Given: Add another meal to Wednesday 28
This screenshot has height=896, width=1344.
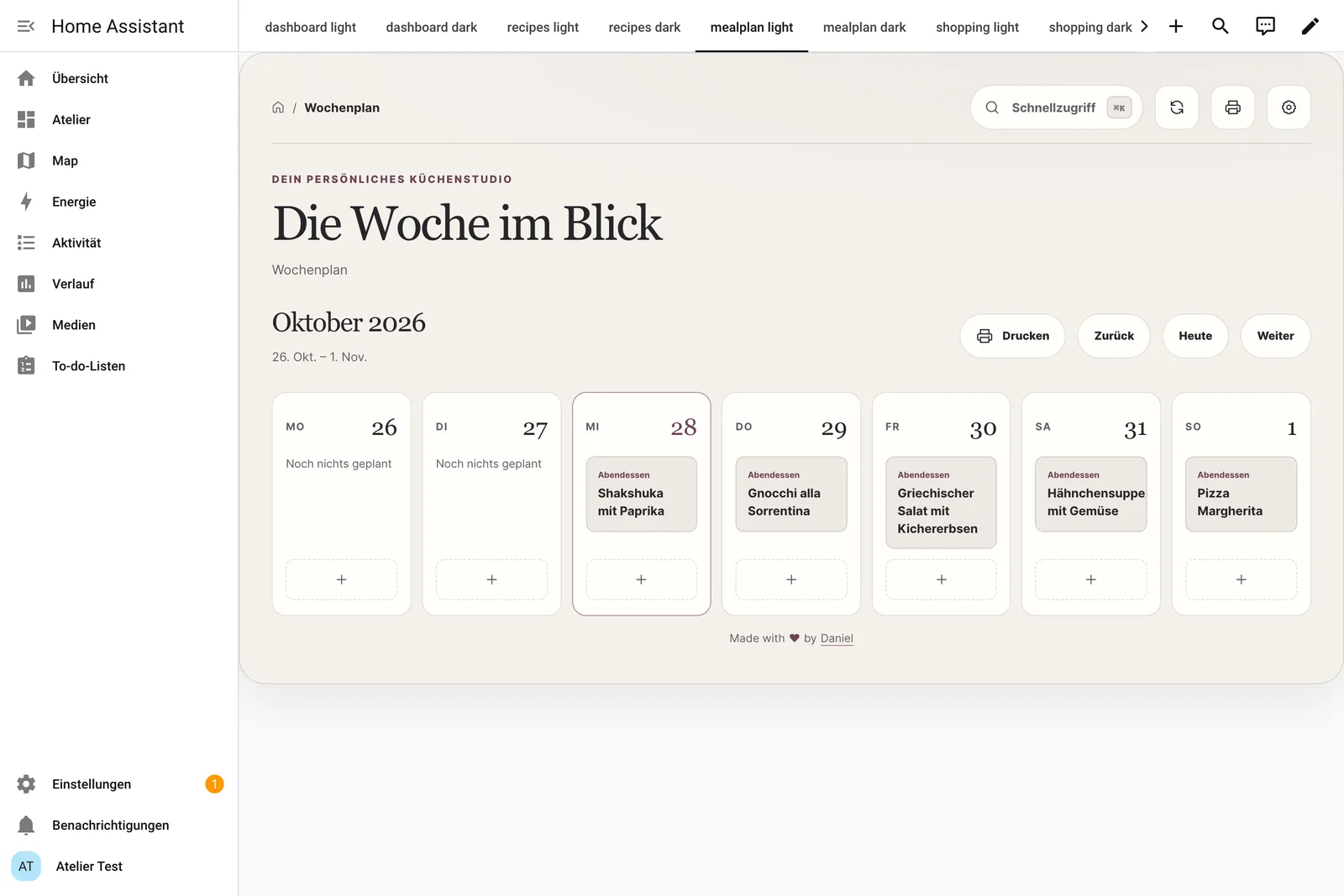Looking at the screenshot, I should (x=641, y=579).
